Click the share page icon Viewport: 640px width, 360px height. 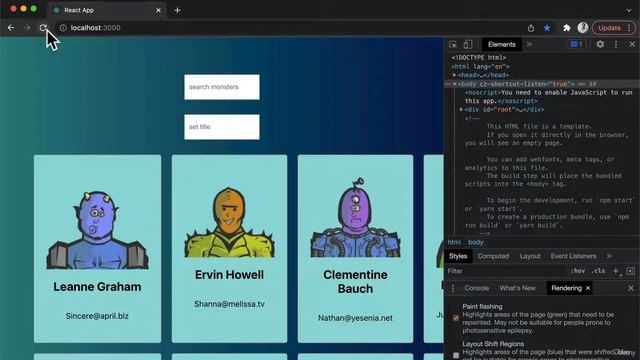point(531,28)
